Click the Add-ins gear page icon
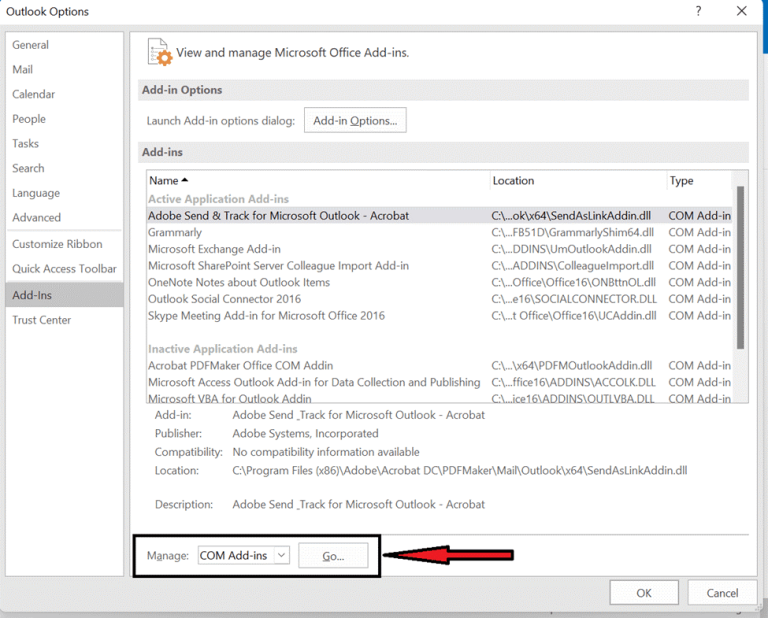The height and width of the screenshot is (618, 768). point(159,52)
